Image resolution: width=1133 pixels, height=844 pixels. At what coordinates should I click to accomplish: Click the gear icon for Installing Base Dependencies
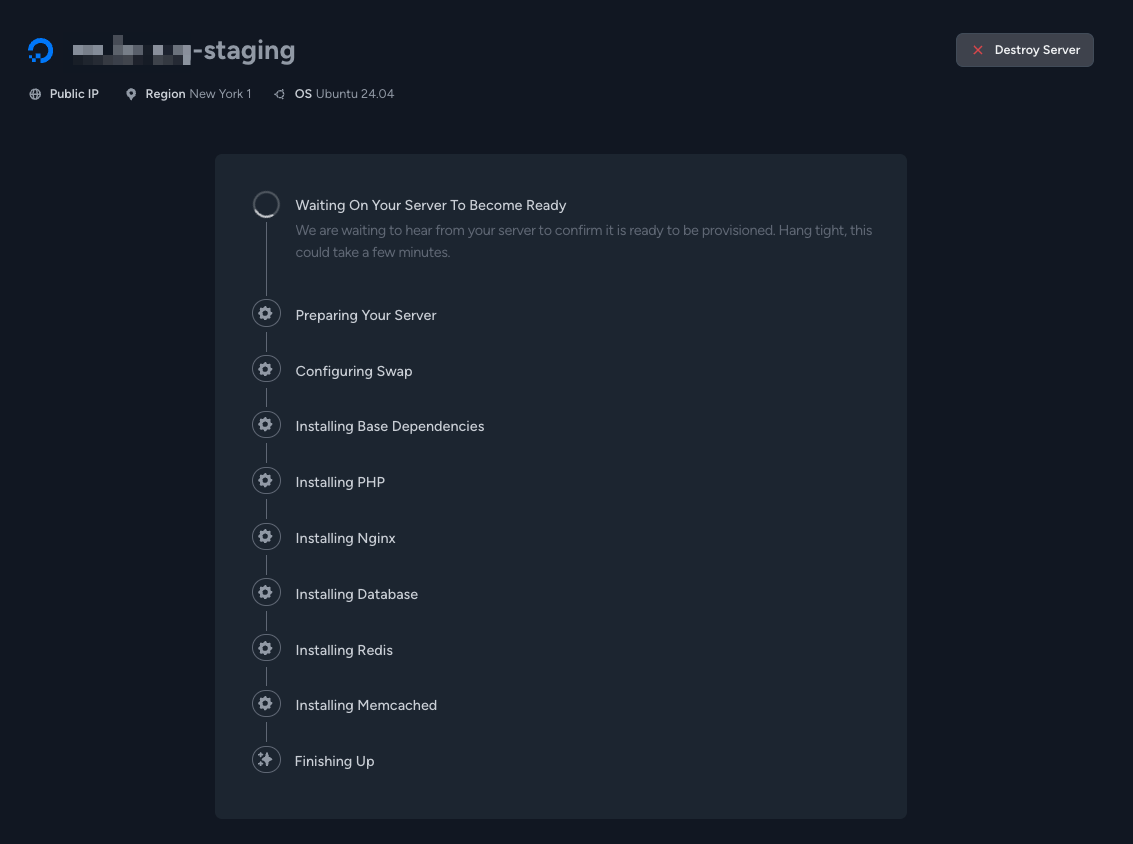(x=266, y=425)
